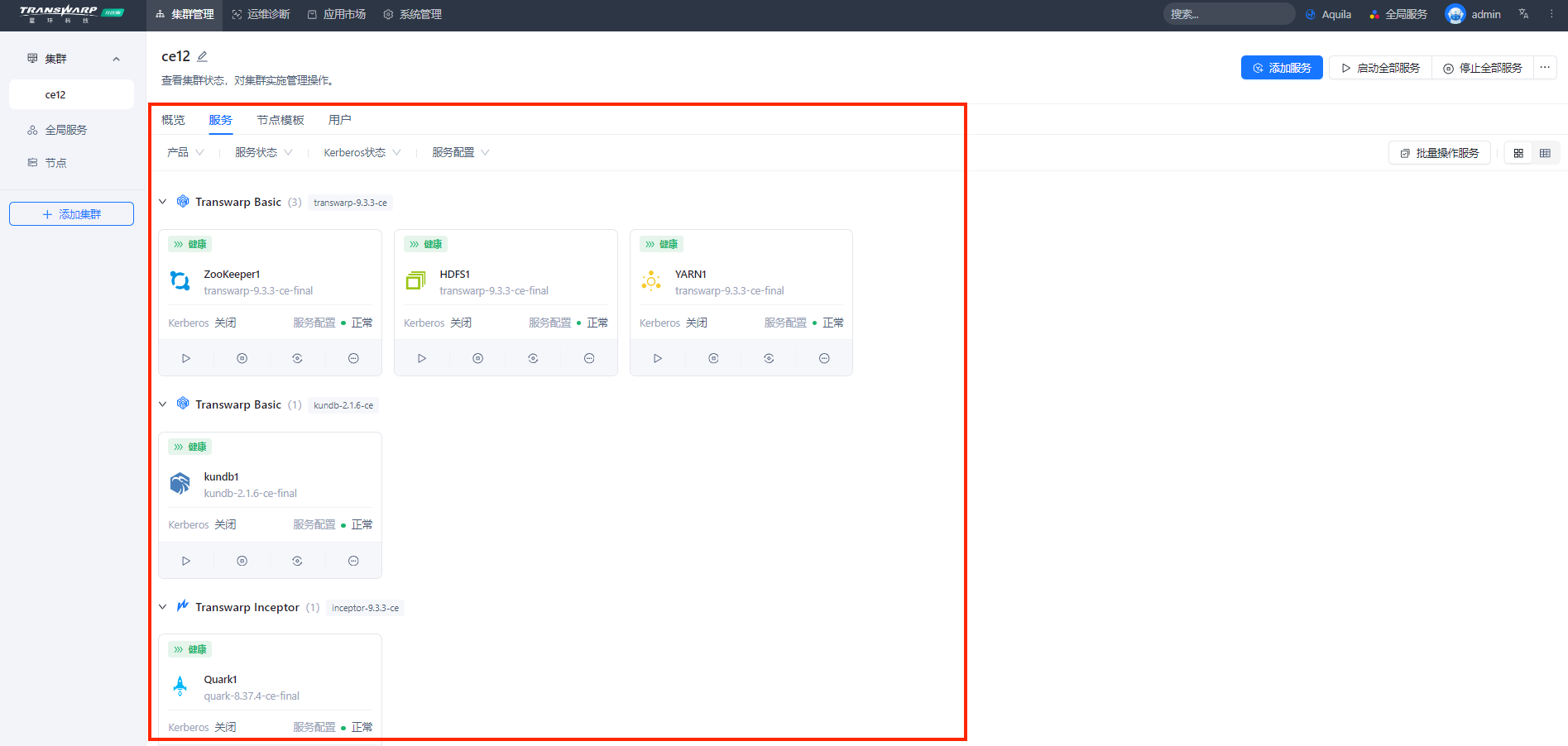The image size is (1568, 746).
Task: Click the 健康 badge on YARN1 card
Action: (x=661, y=244)
